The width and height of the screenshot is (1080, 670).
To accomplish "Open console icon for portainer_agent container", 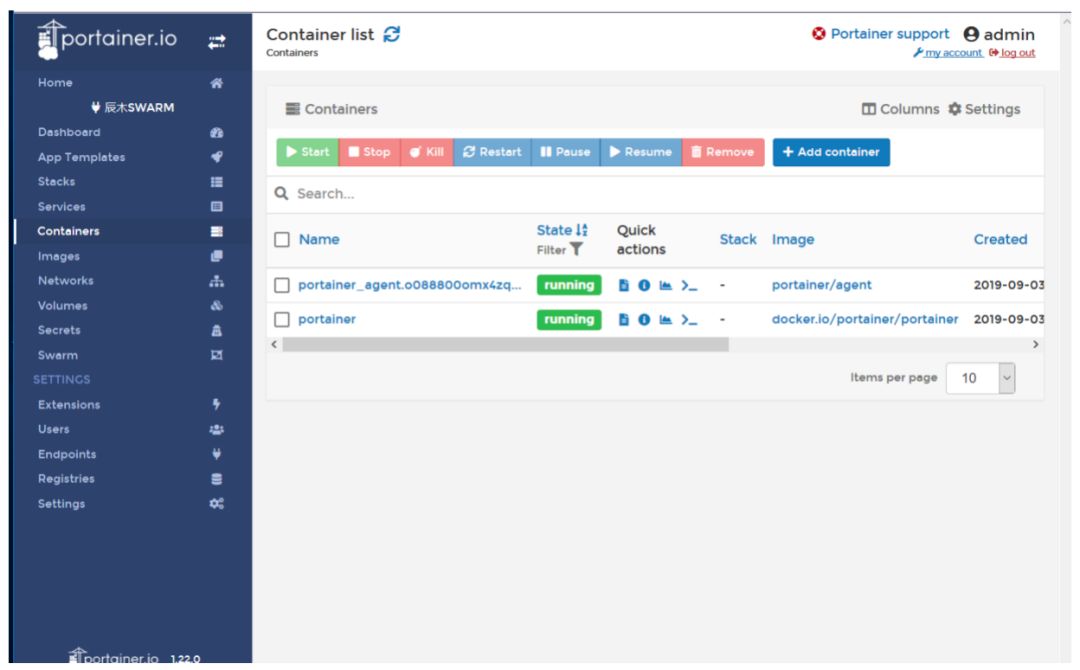I will point(689,285).
